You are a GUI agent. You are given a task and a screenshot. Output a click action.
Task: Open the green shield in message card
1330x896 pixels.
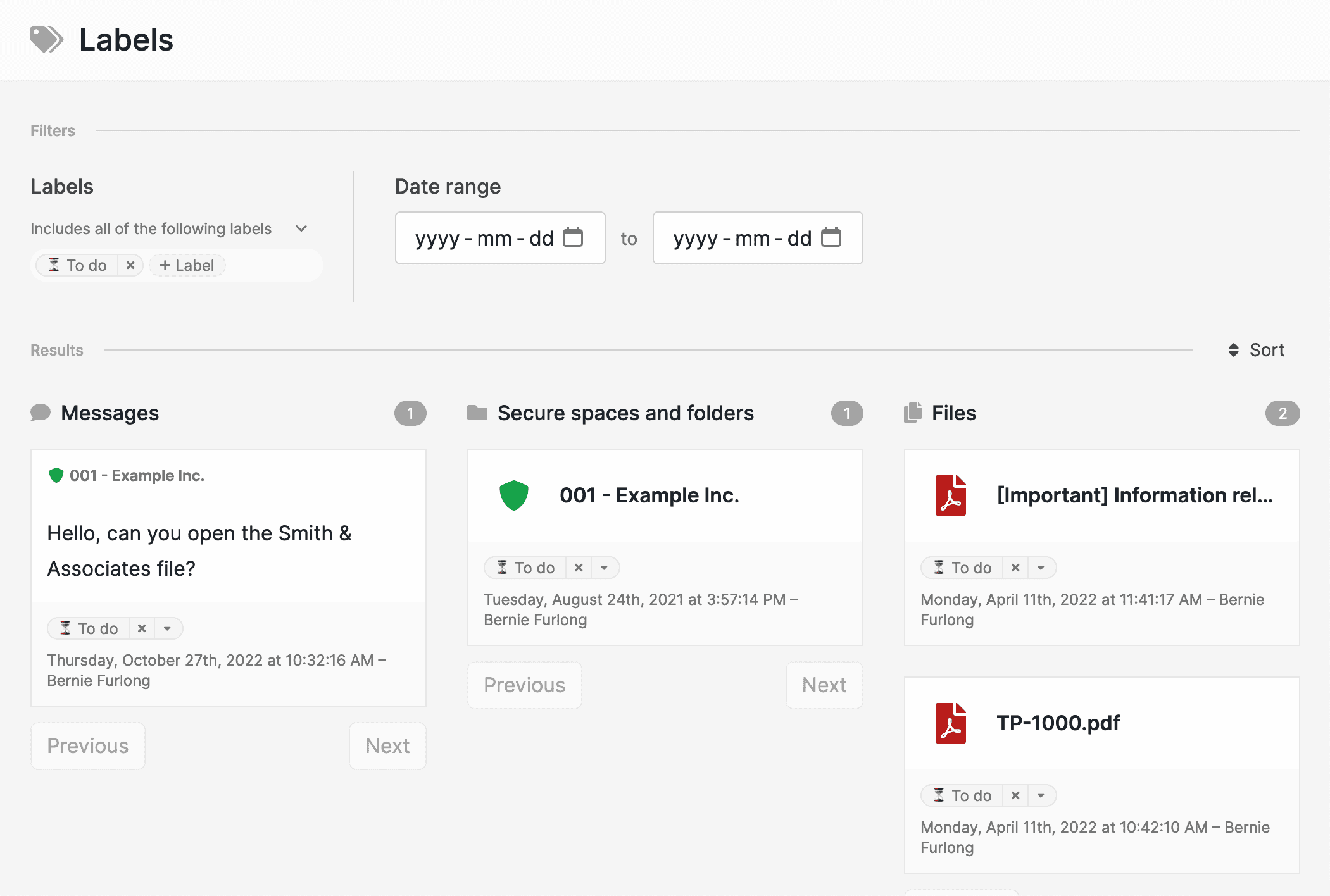56,475
